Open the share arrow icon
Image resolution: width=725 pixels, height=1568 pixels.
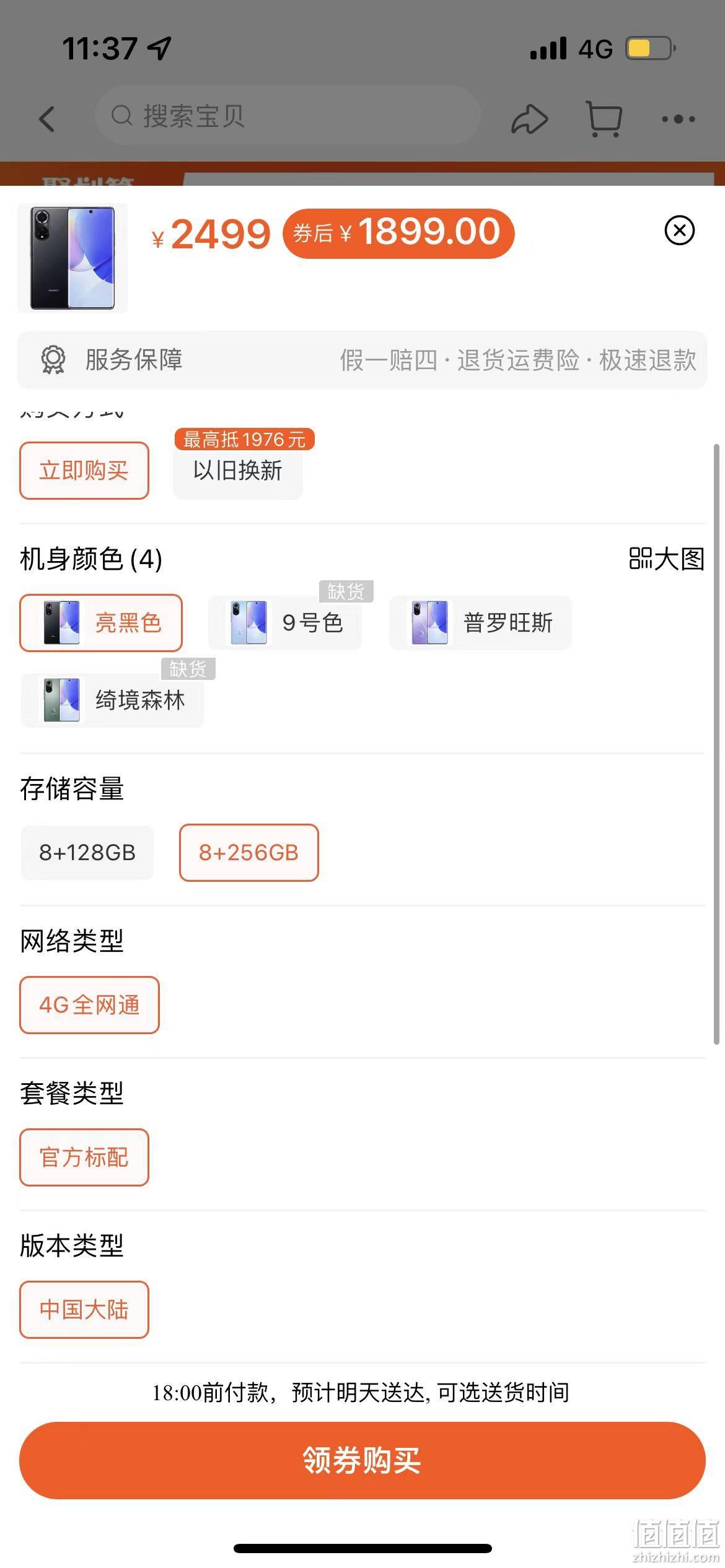(x=529, y=119)
